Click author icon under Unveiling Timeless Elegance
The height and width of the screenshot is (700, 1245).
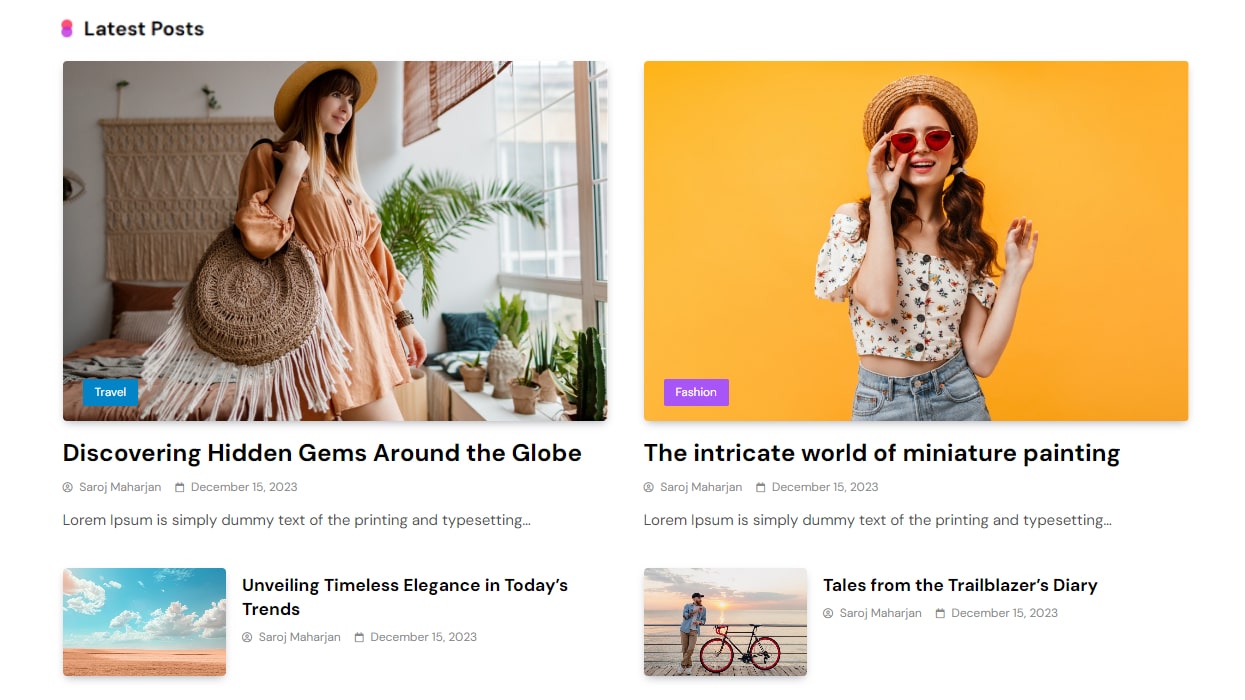pos(247,638)
